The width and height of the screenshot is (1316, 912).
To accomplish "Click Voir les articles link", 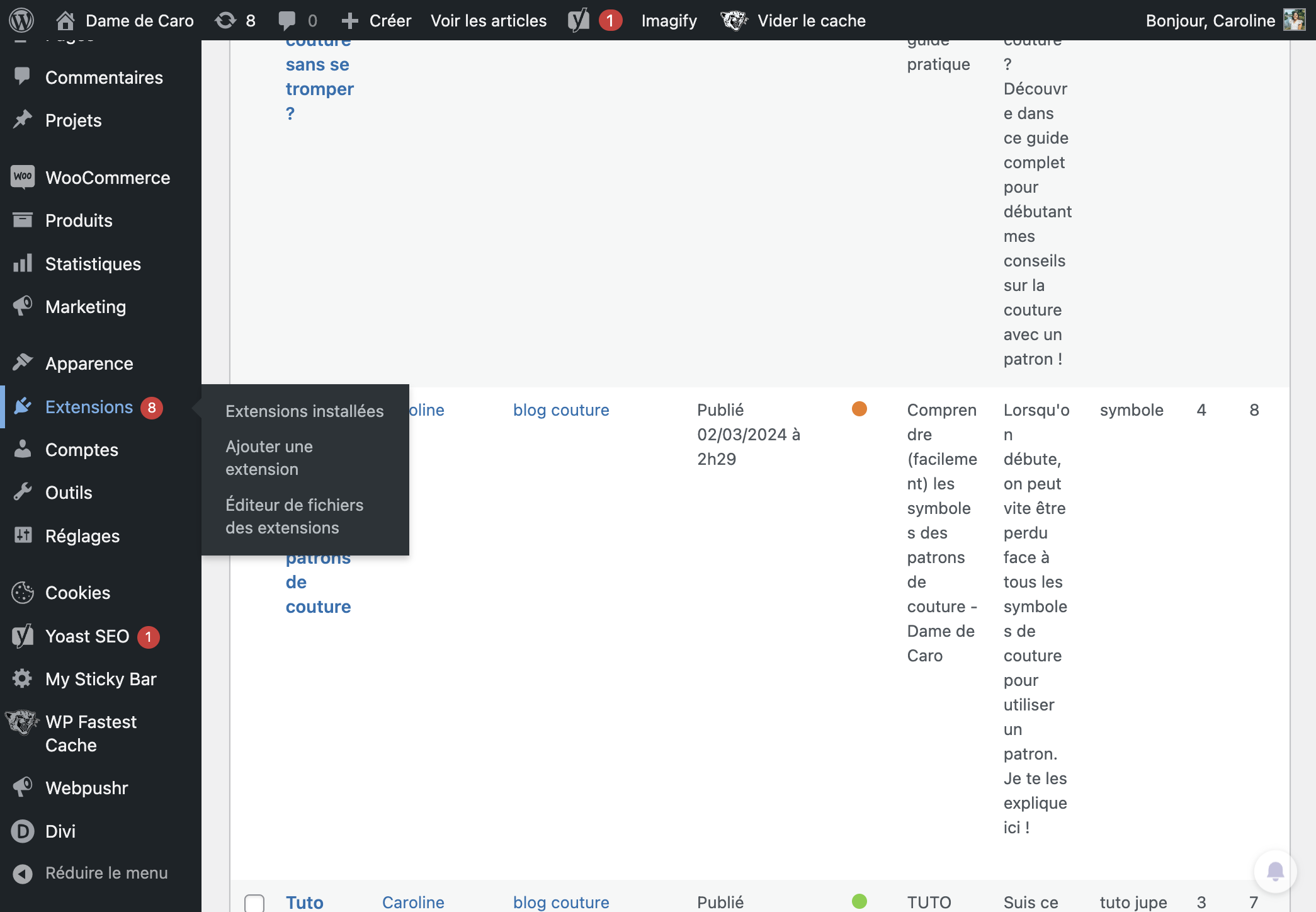I will pos(489,21).
